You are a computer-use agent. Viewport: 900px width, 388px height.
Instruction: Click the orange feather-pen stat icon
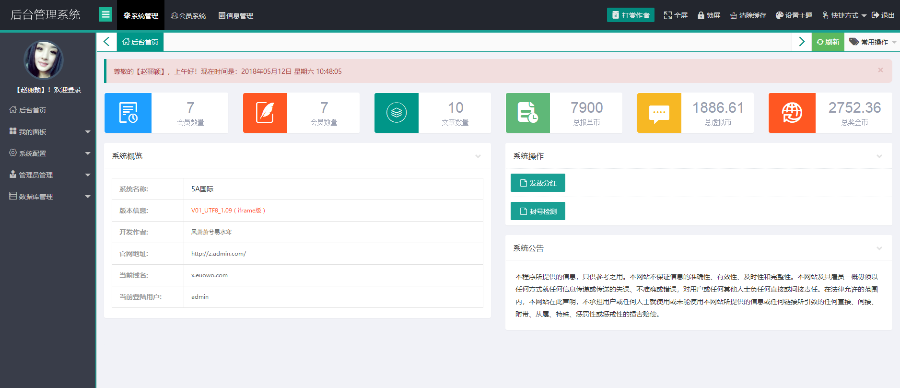[266, 113]
